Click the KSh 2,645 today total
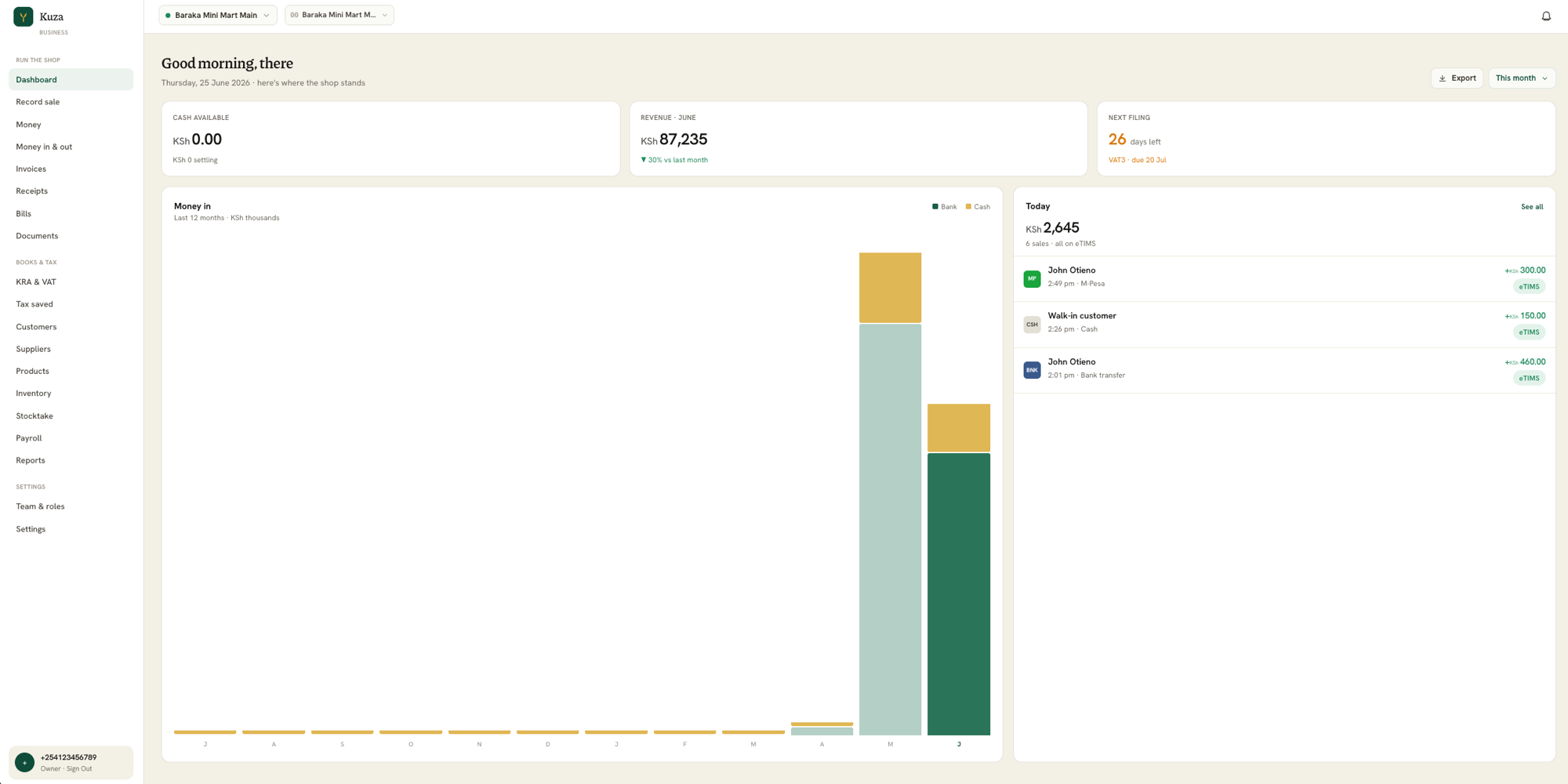 coord(1052,228)
